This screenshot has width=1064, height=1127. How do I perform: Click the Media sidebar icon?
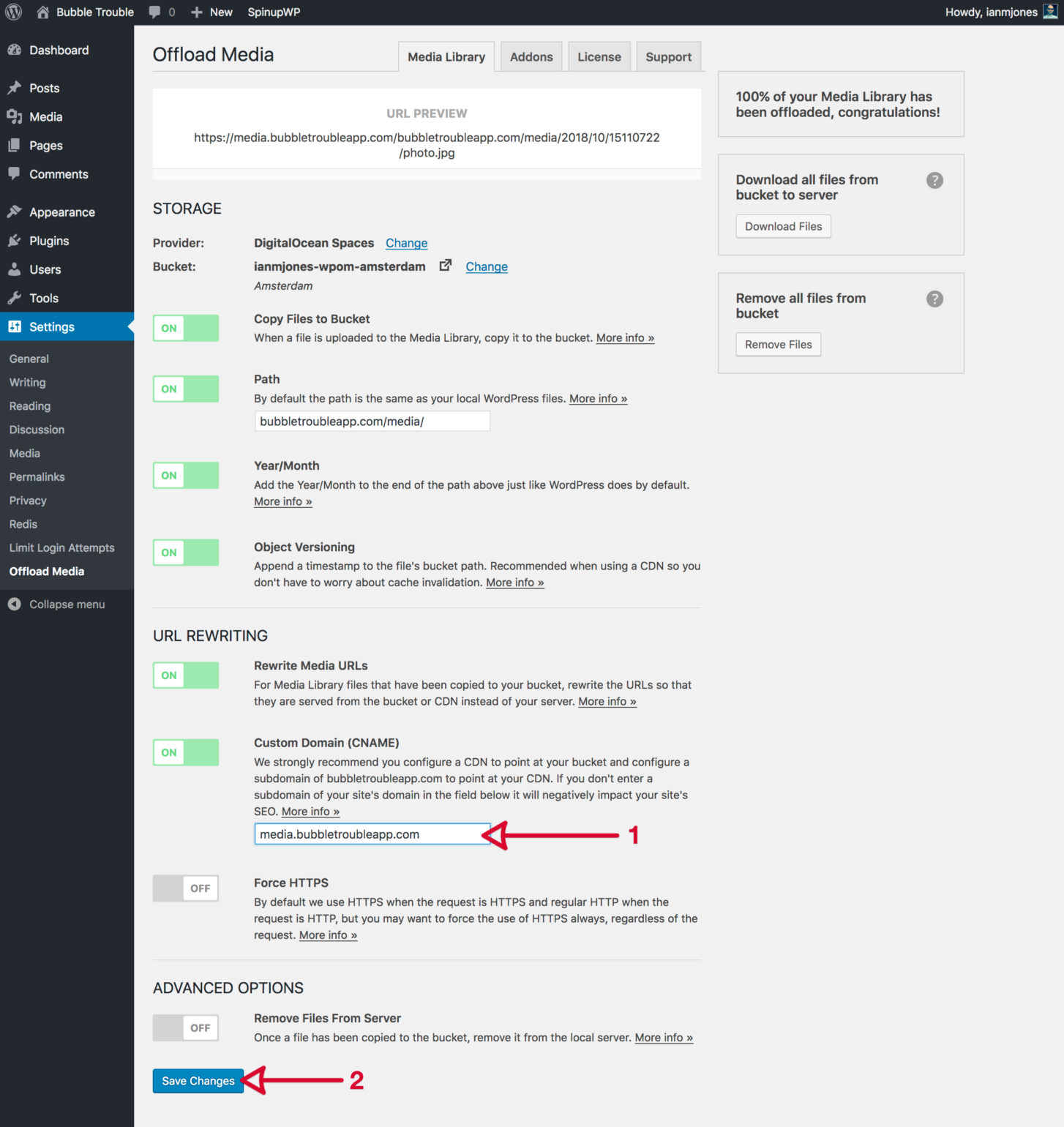tap(14, 116)
